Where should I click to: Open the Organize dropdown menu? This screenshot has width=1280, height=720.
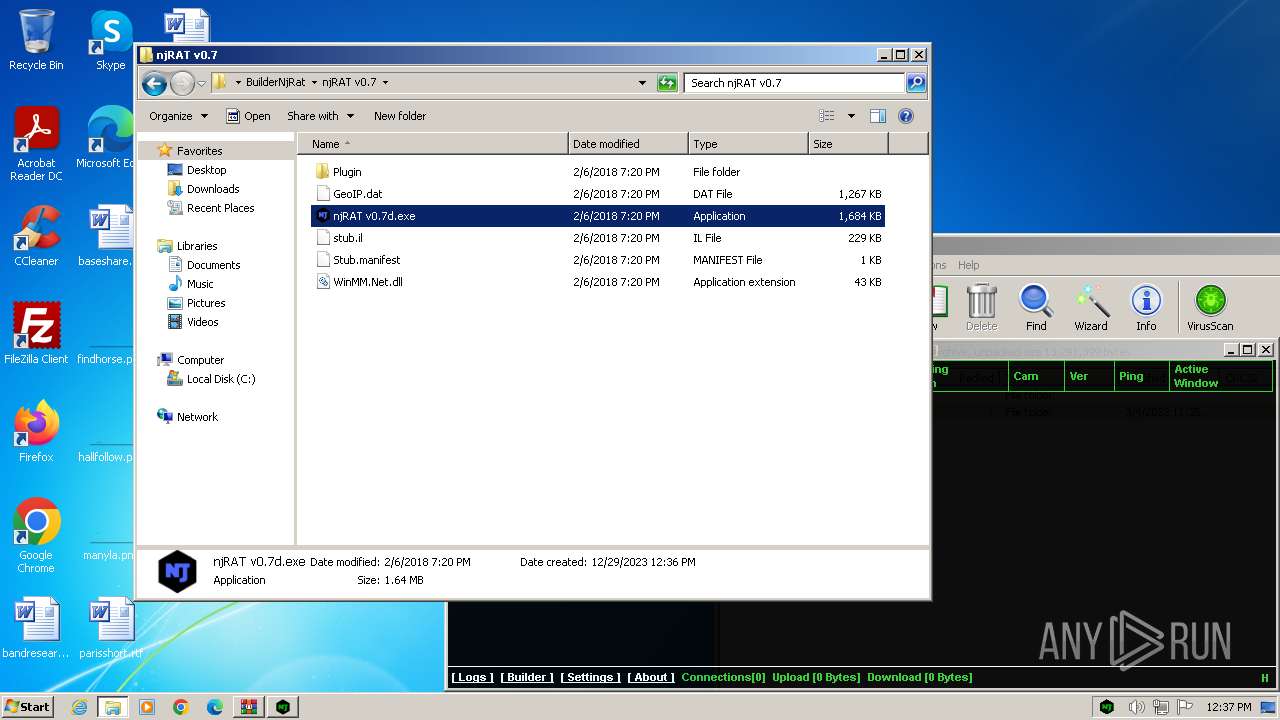tap(178, 116)
